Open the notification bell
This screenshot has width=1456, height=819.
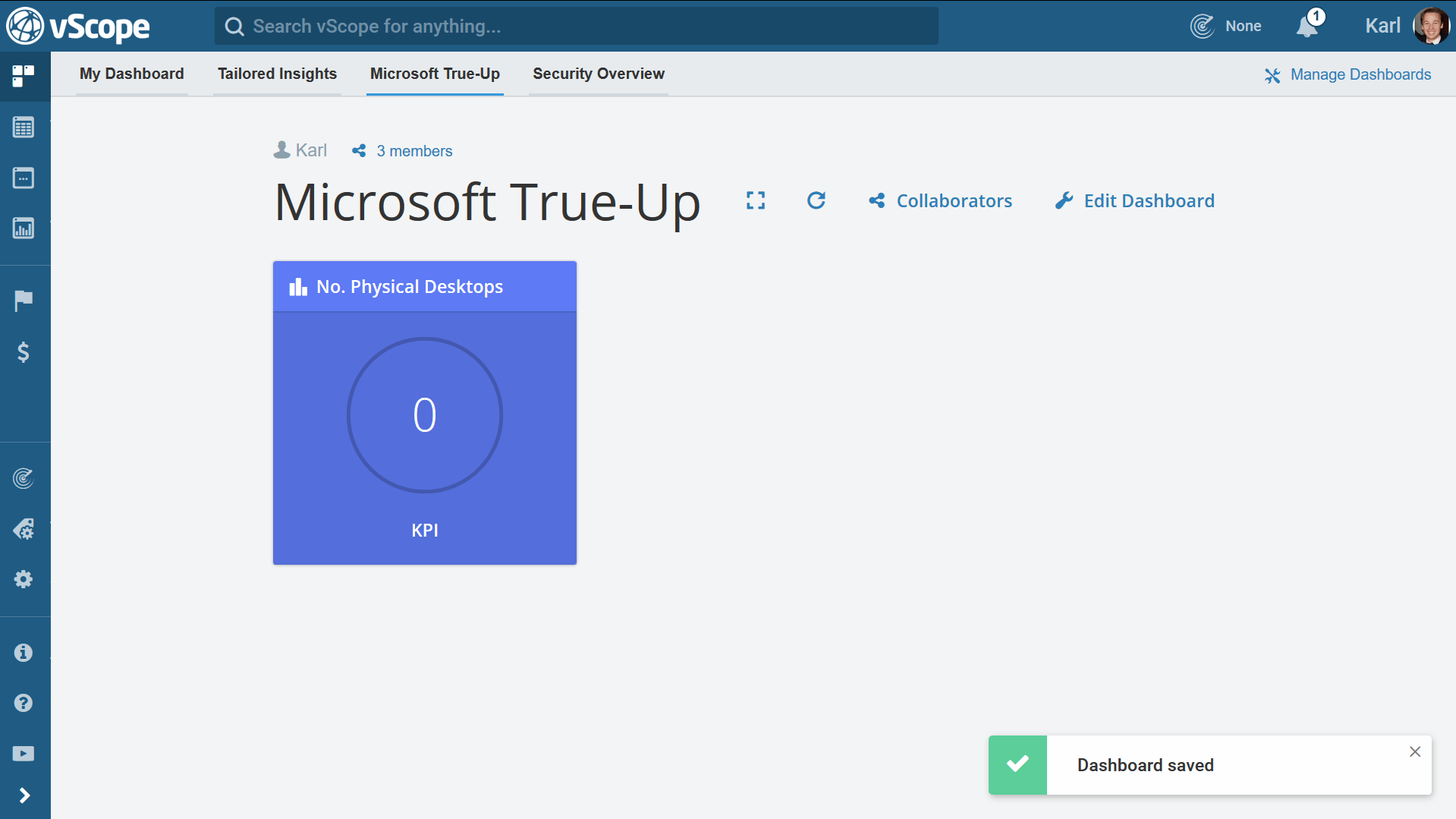click(1308, 25)
